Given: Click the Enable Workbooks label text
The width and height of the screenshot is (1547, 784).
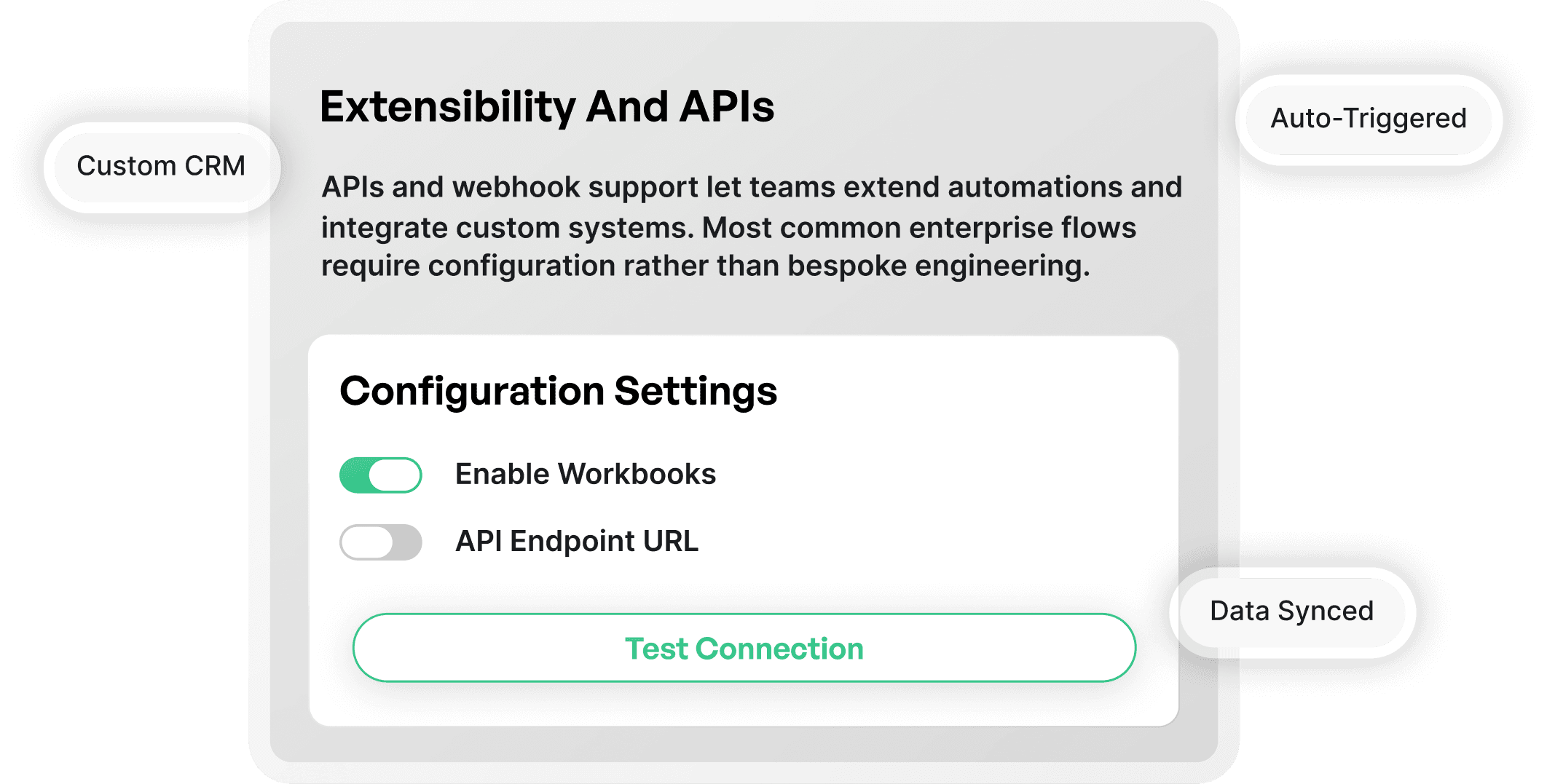Looking at the screenshot, I should coord(586,474).
